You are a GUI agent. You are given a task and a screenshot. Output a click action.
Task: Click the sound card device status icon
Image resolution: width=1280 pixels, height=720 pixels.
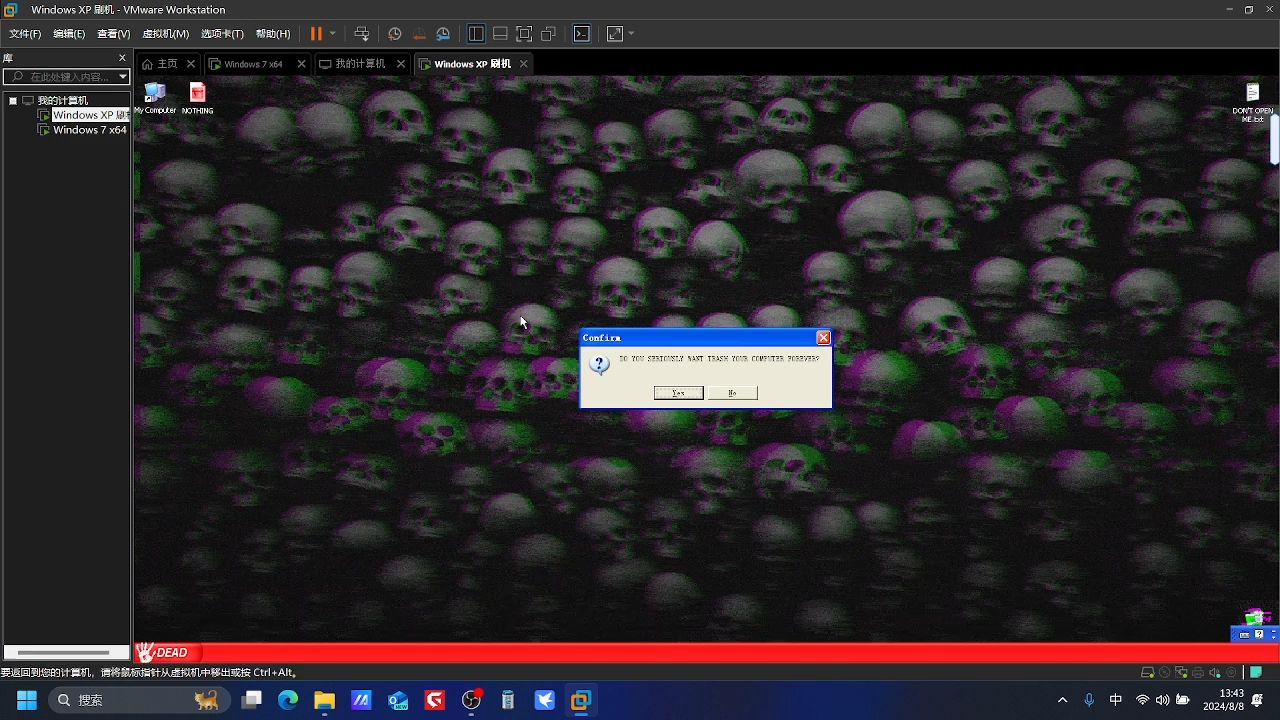(x=1215, y=673)
